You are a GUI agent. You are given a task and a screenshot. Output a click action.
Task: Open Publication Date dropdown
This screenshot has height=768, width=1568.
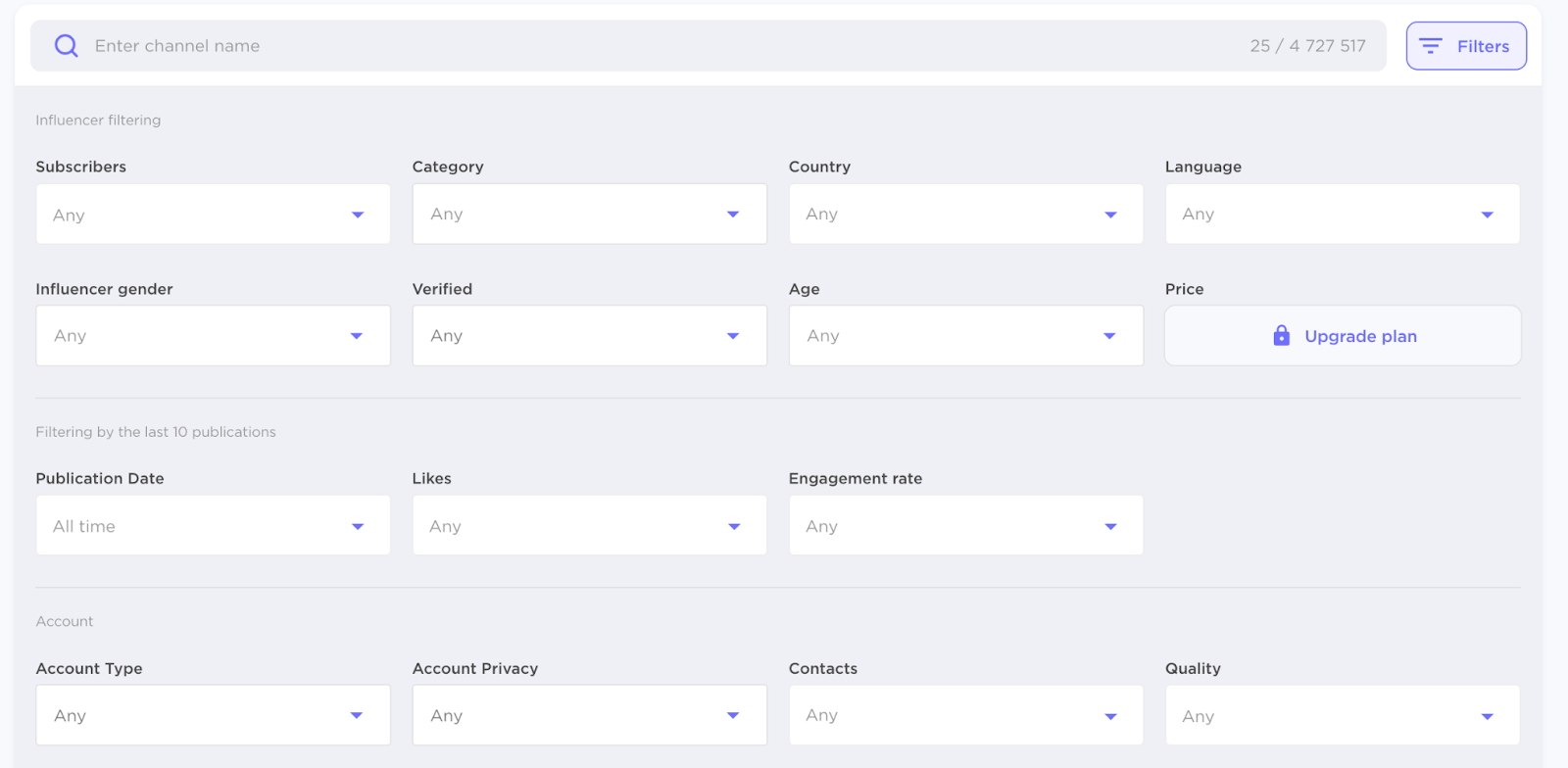point(213,526)
